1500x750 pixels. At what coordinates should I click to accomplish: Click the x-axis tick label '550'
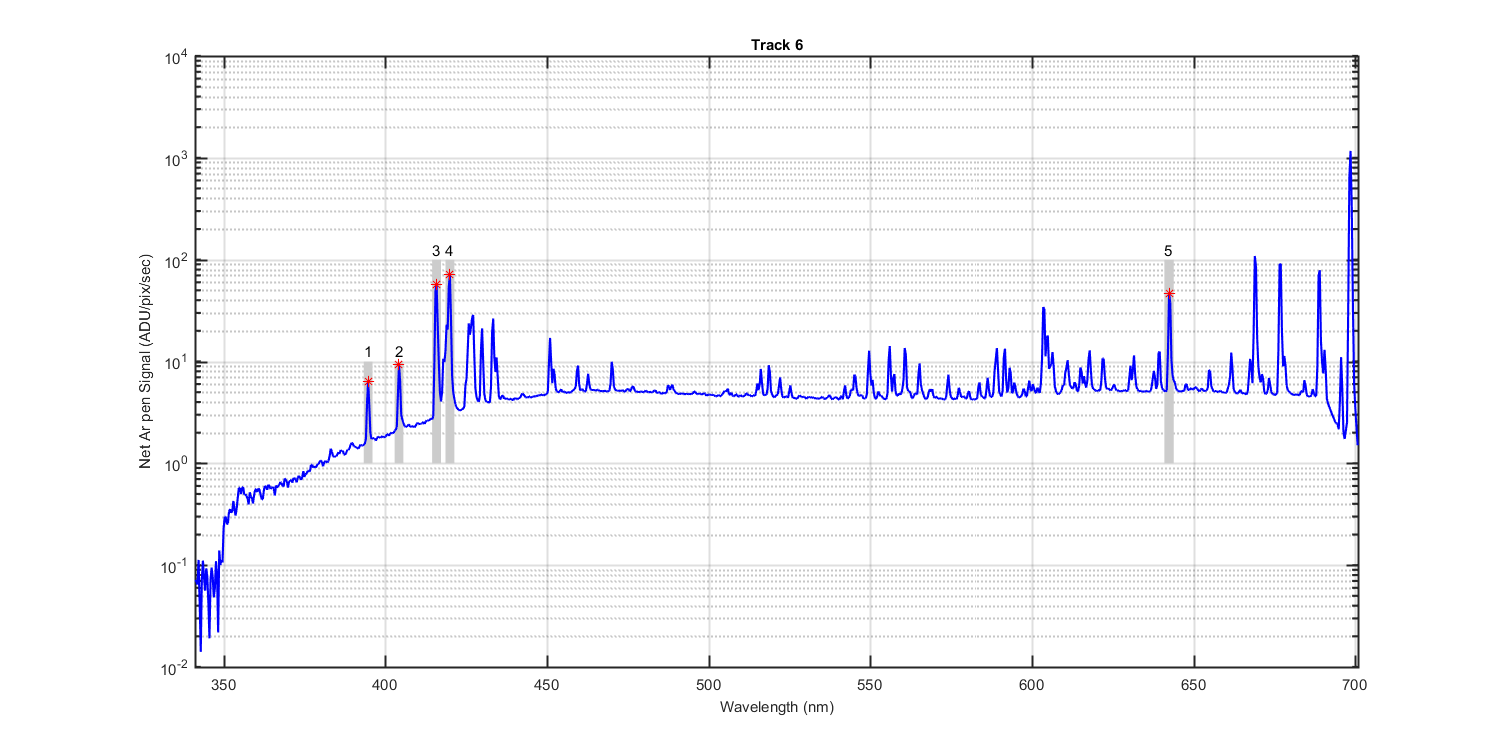coord(871,685)
